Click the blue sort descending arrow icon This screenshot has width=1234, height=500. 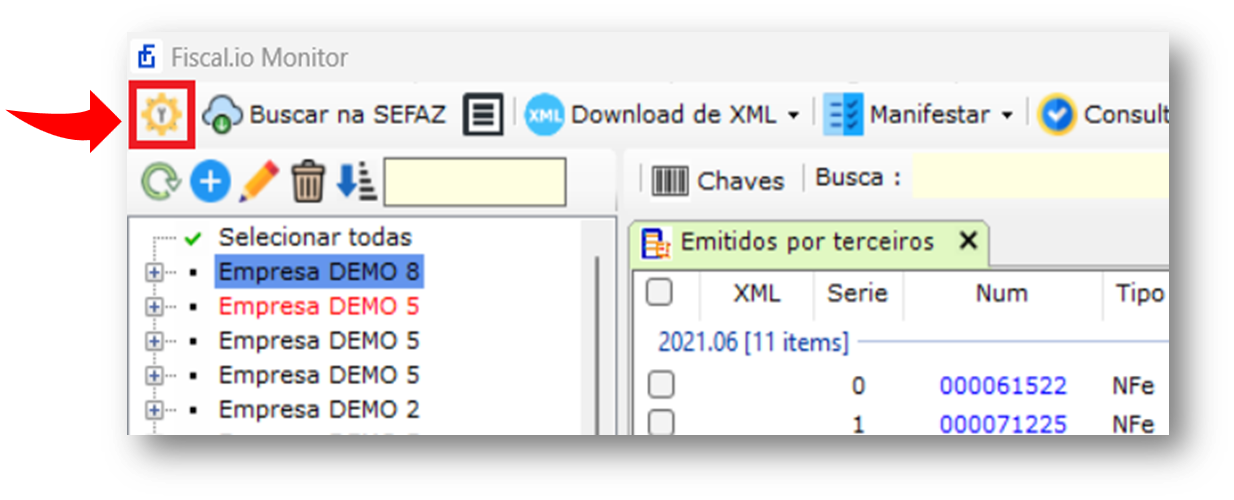point(355,181)
